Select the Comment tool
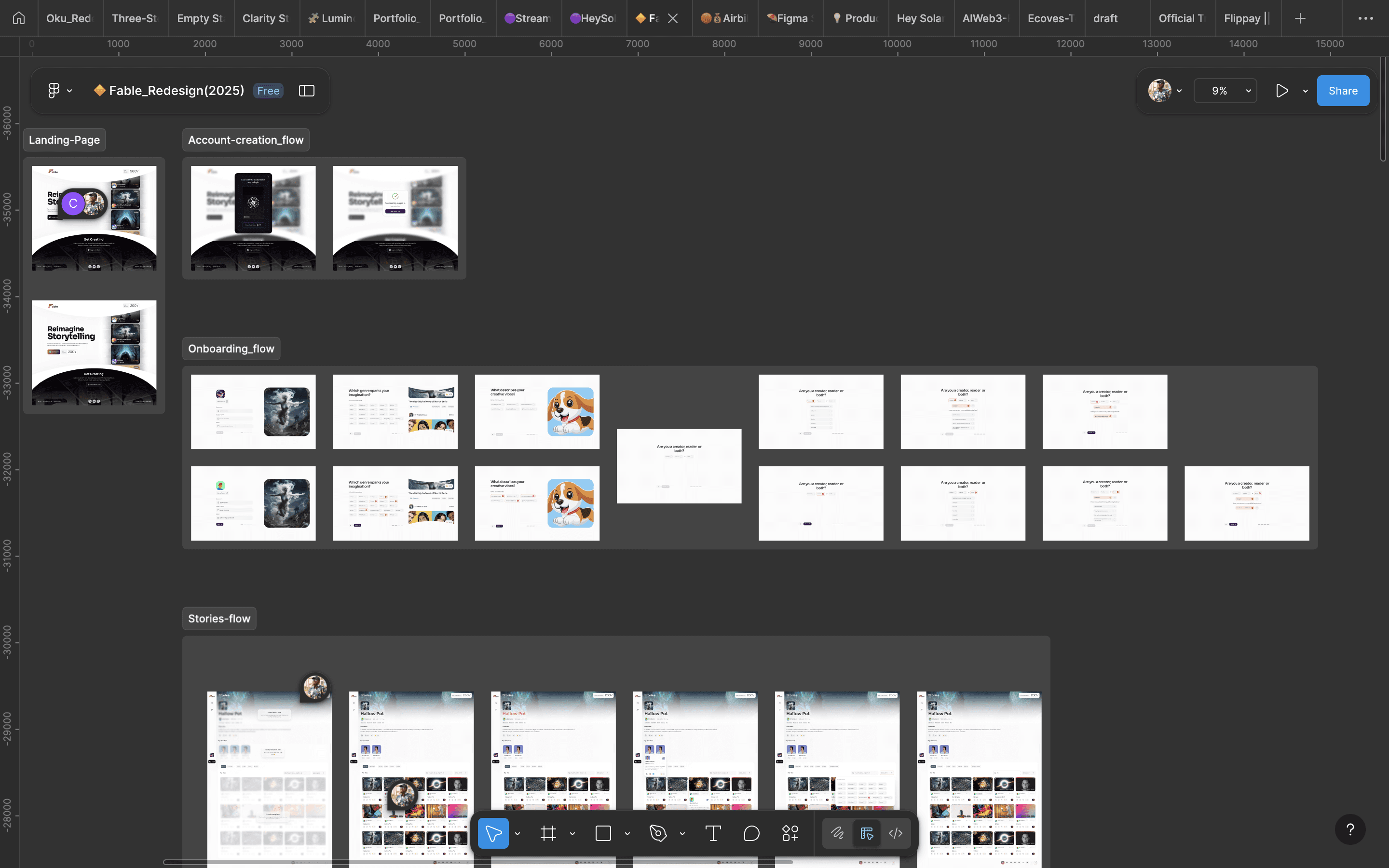This screenshot has height=868, width=1389. [x=751, y=833]
